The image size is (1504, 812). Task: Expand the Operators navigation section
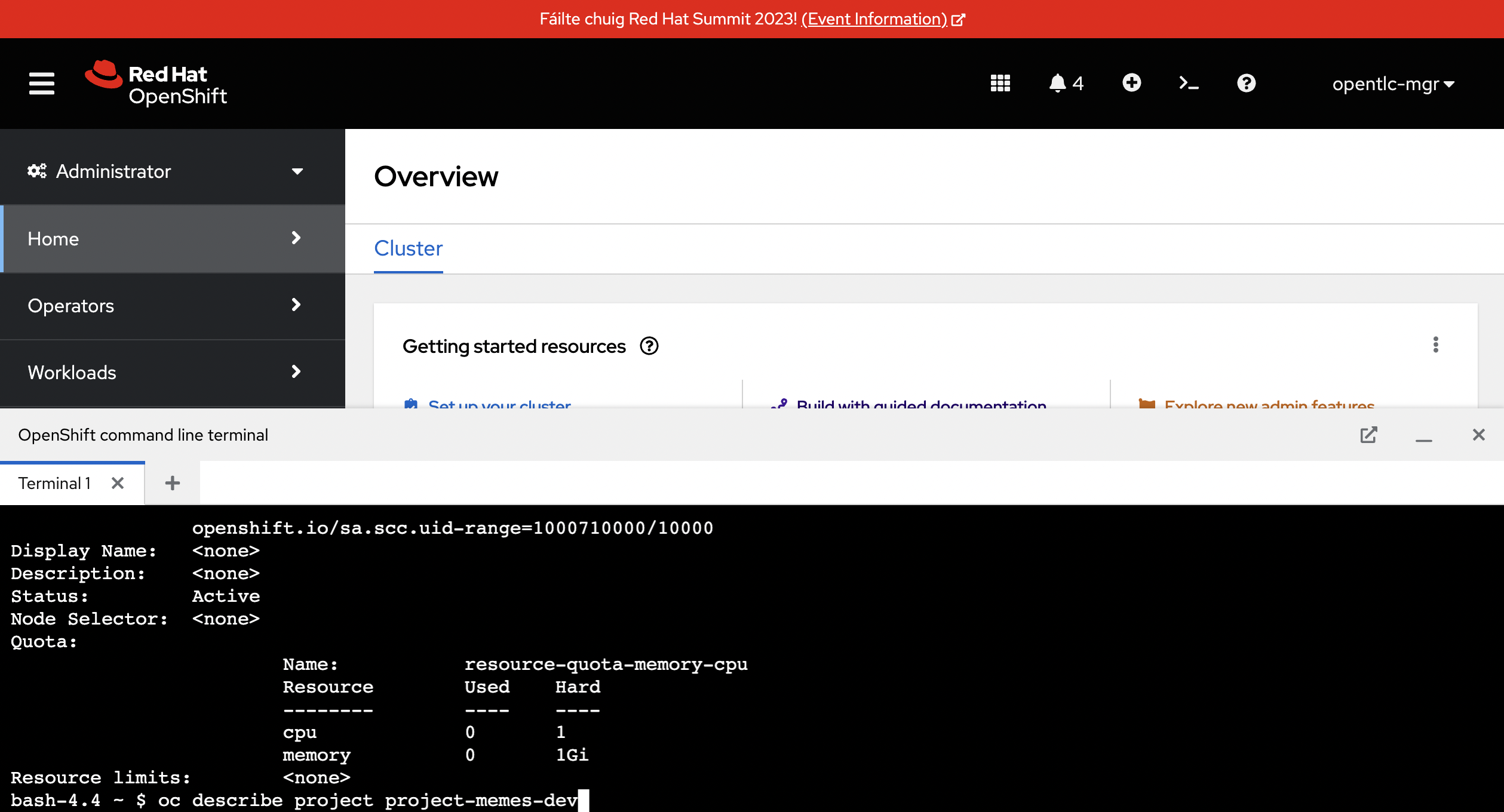point(173,306)
